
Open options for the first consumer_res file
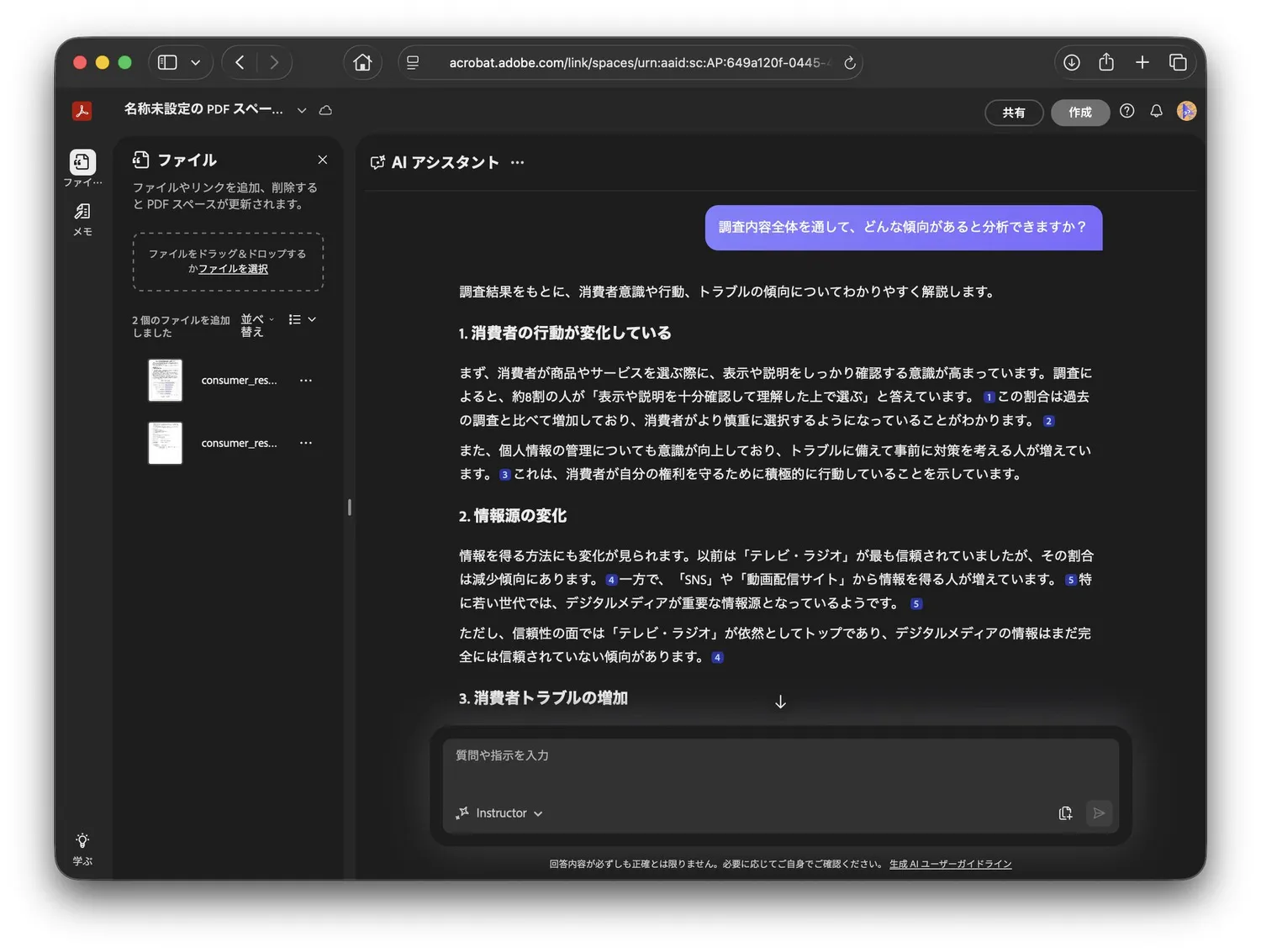coord(305,381)
